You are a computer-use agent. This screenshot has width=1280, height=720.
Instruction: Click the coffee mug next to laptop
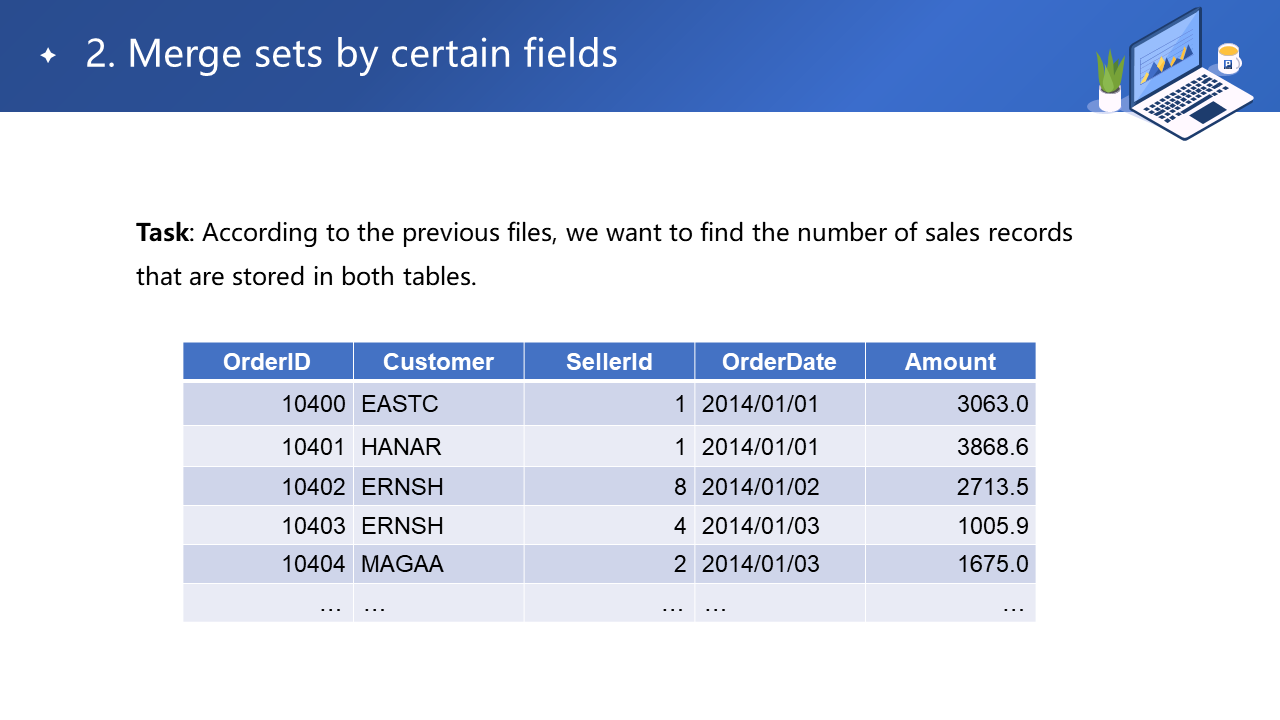click(x=1228, y=59)
